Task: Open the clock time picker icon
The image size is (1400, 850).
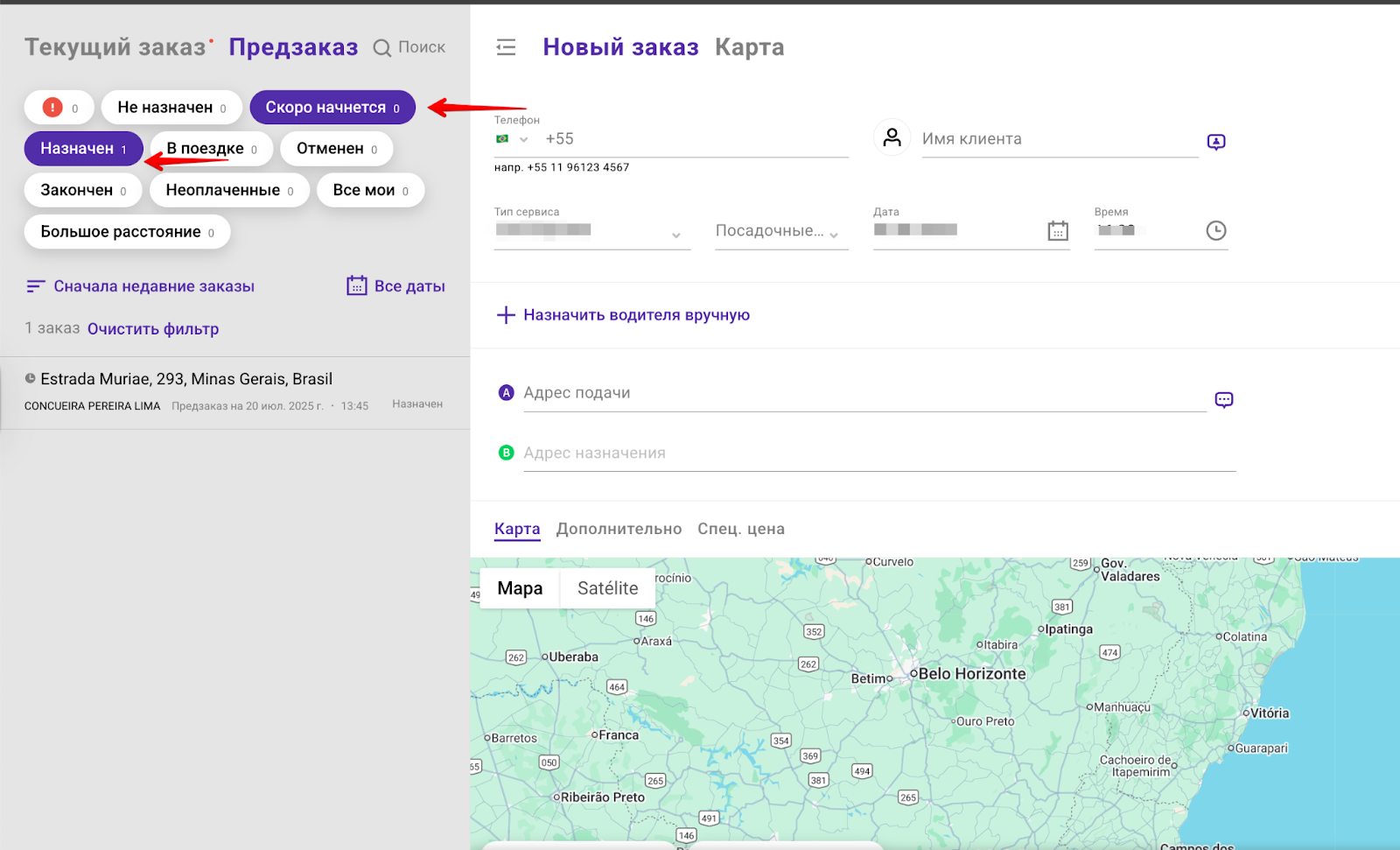Action: coord(1215,231)
